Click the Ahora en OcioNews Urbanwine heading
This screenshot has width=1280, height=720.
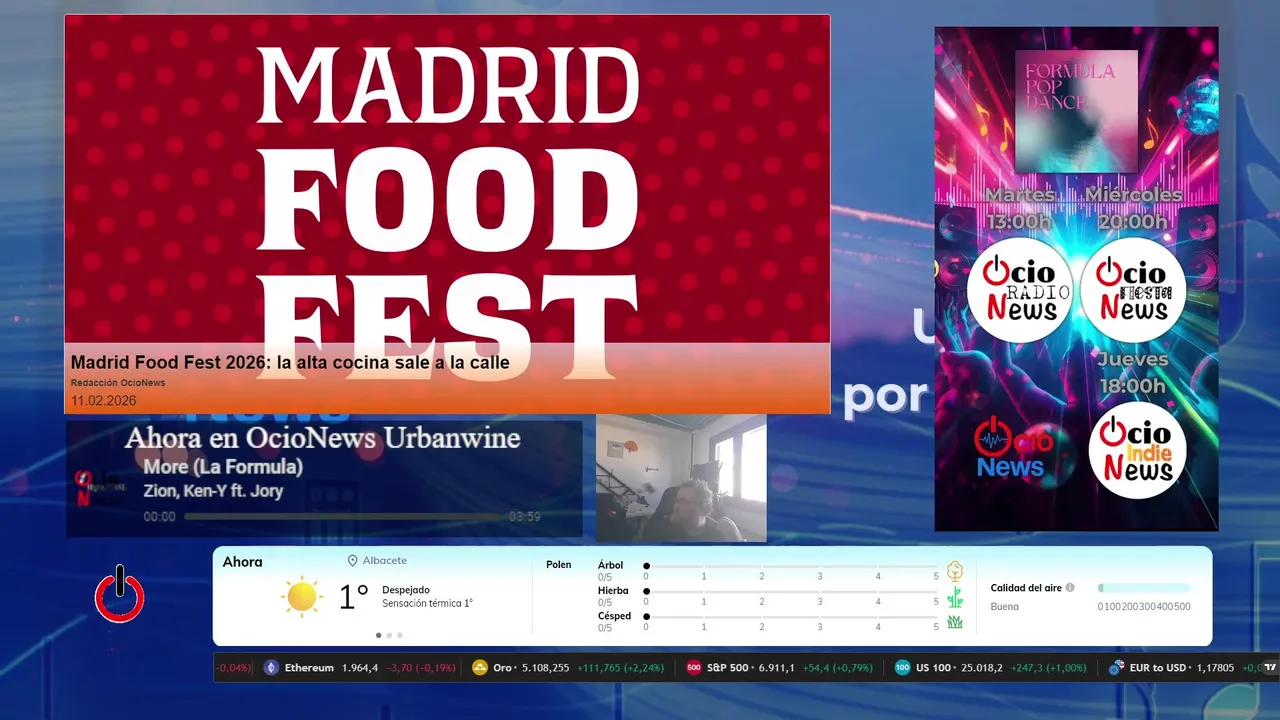(x=322, y=438)
